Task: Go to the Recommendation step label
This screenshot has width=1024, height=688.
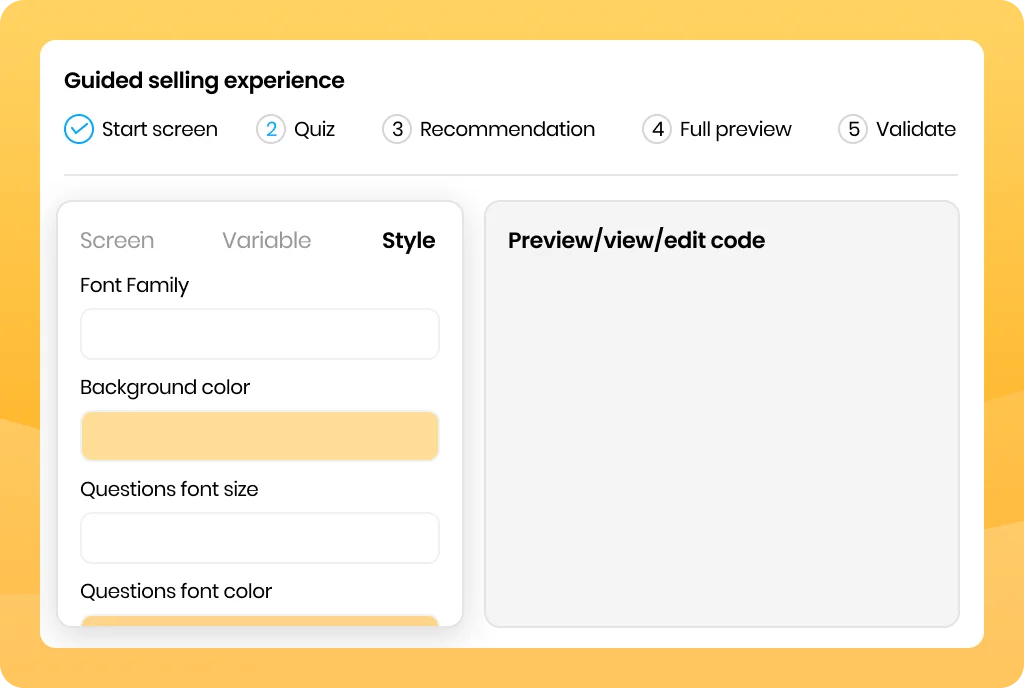Action: point(507,129)
